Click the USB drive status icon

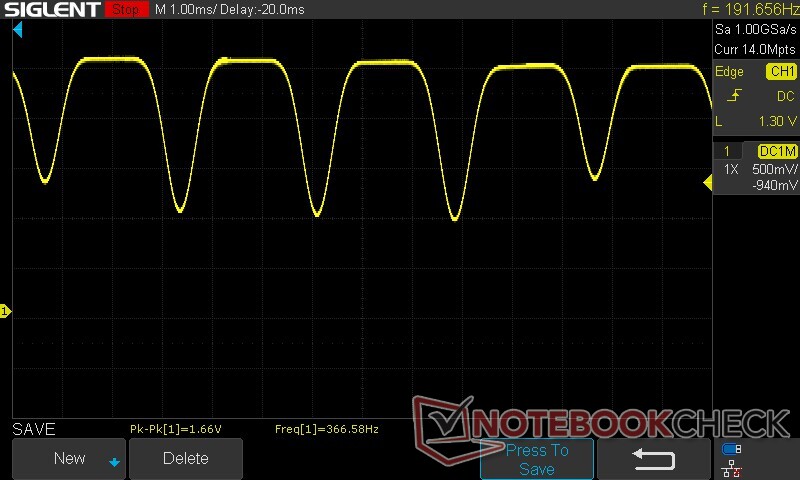732,449
